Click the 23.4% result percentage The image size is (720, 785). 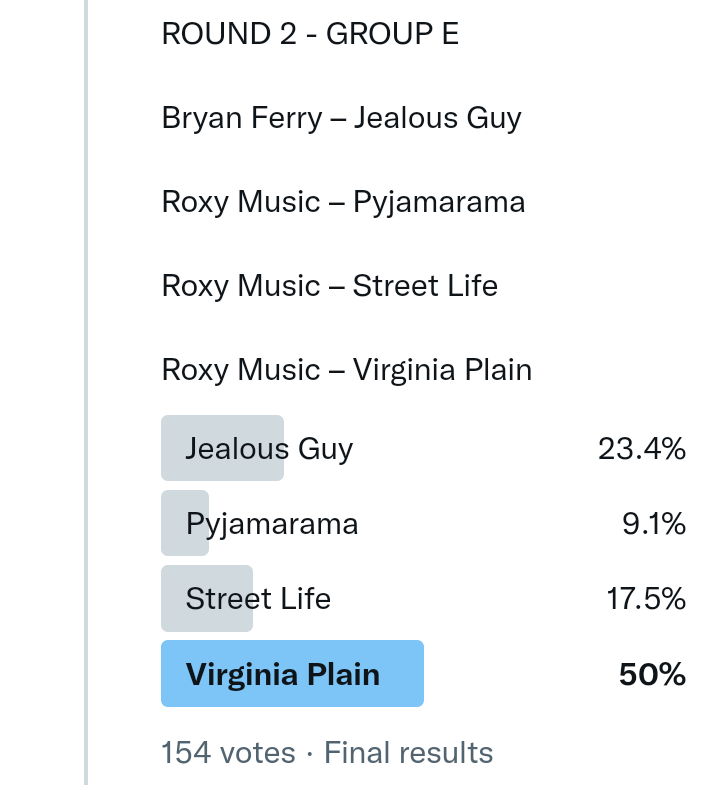point(641,449)
